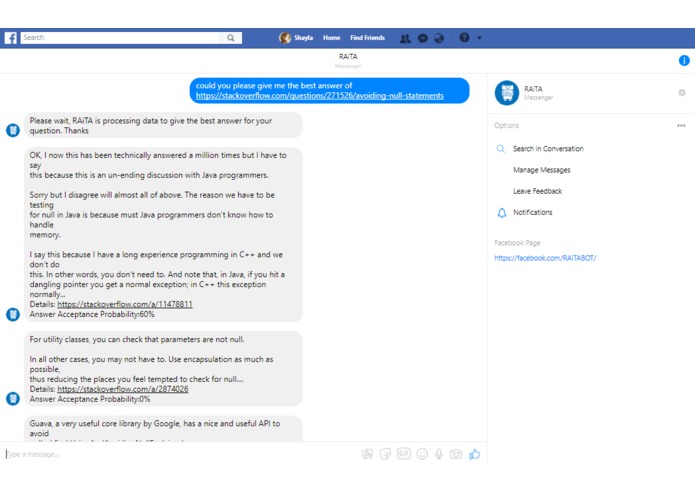695x494 pixels.
Task: Click bot avatar beside 0% probability answer
Action: (13, 399)
